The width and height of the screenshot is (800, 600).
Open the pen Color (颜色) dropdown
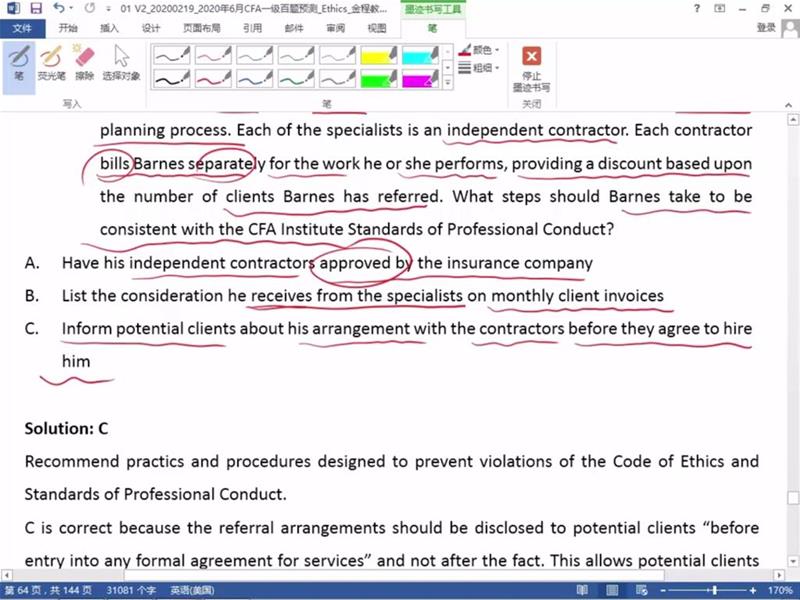tap(485, 49)
